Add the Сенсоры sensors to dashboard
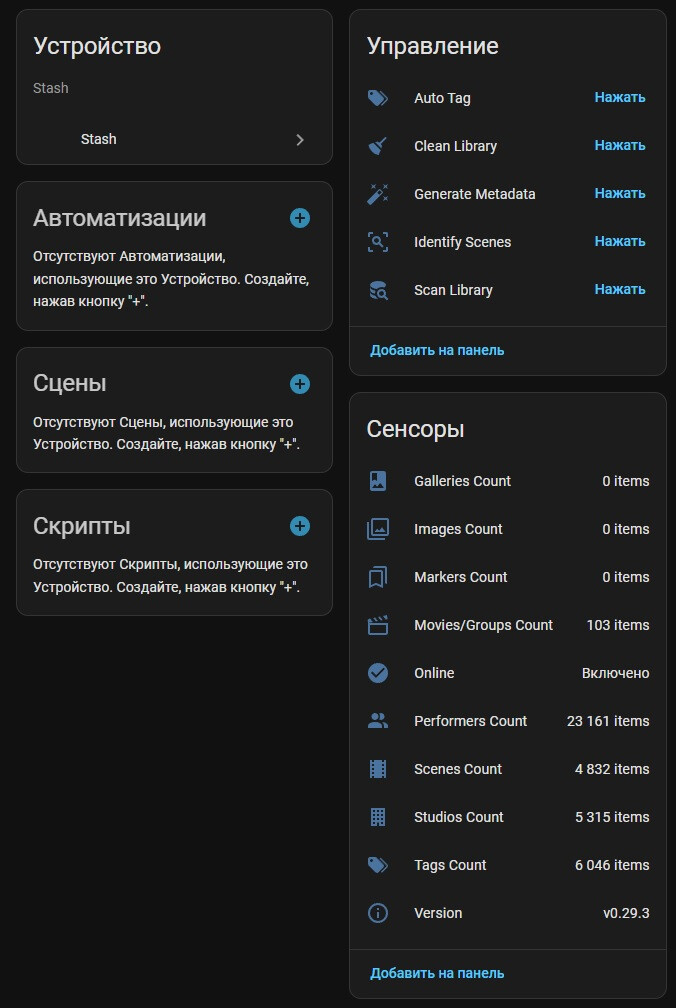The height and width of the screenshot is (1008, 676). (437, 973)
